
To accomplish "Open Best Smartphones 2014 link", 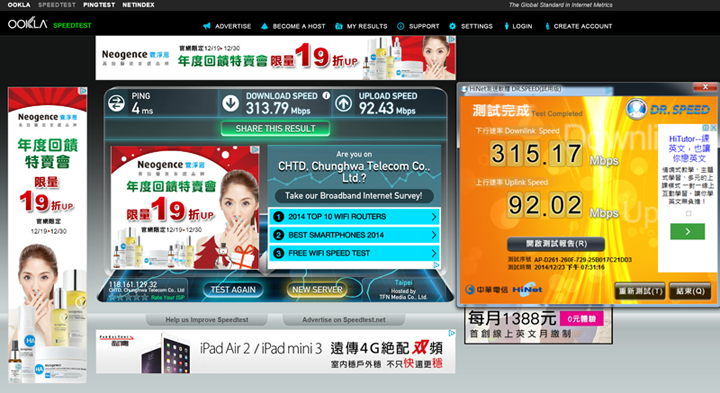I will click(354, 235).
